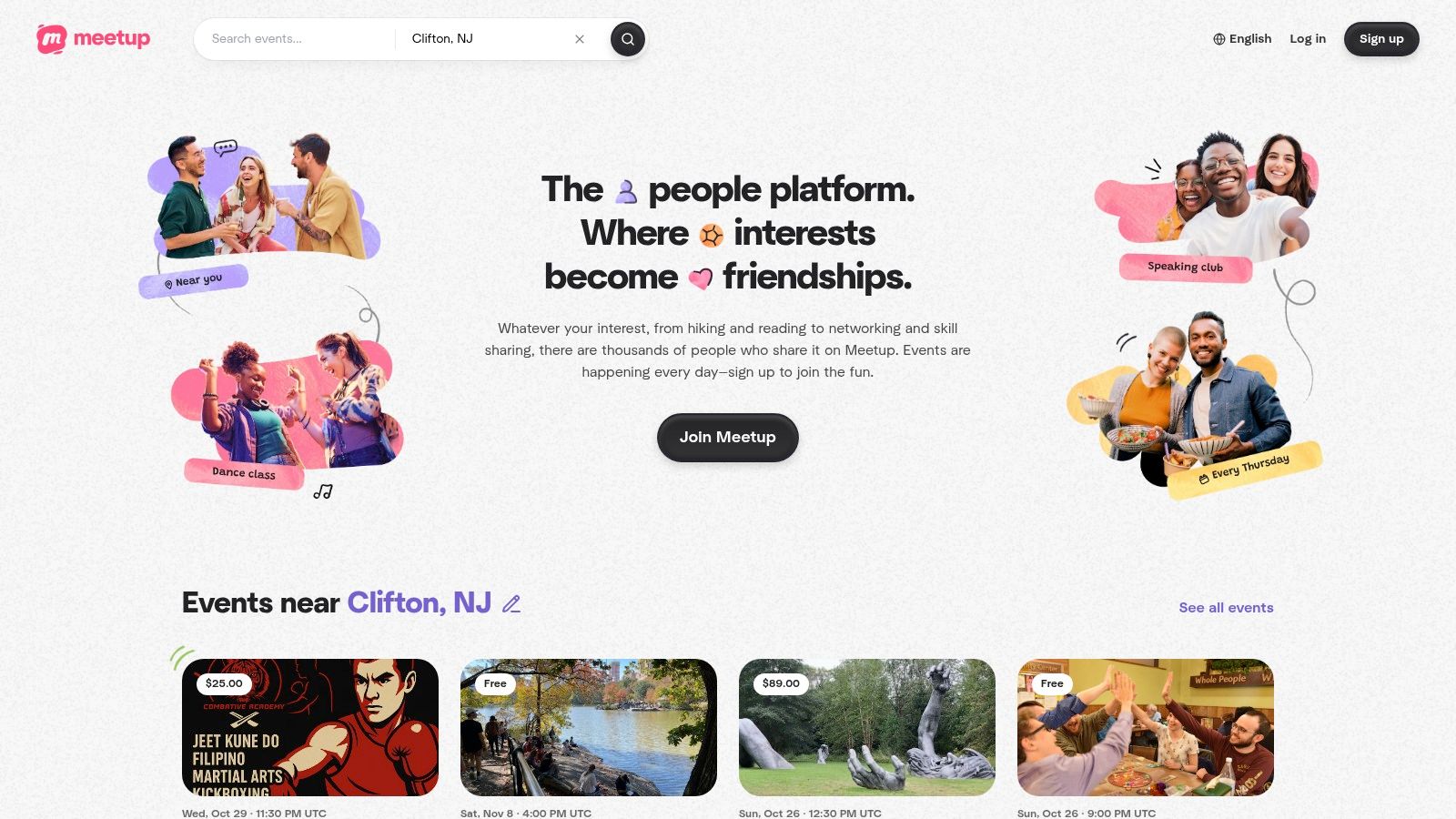1456x819 pixels.
Task: Open the Jeet Kune Do event thumbnail
Action: coord(310,727)
